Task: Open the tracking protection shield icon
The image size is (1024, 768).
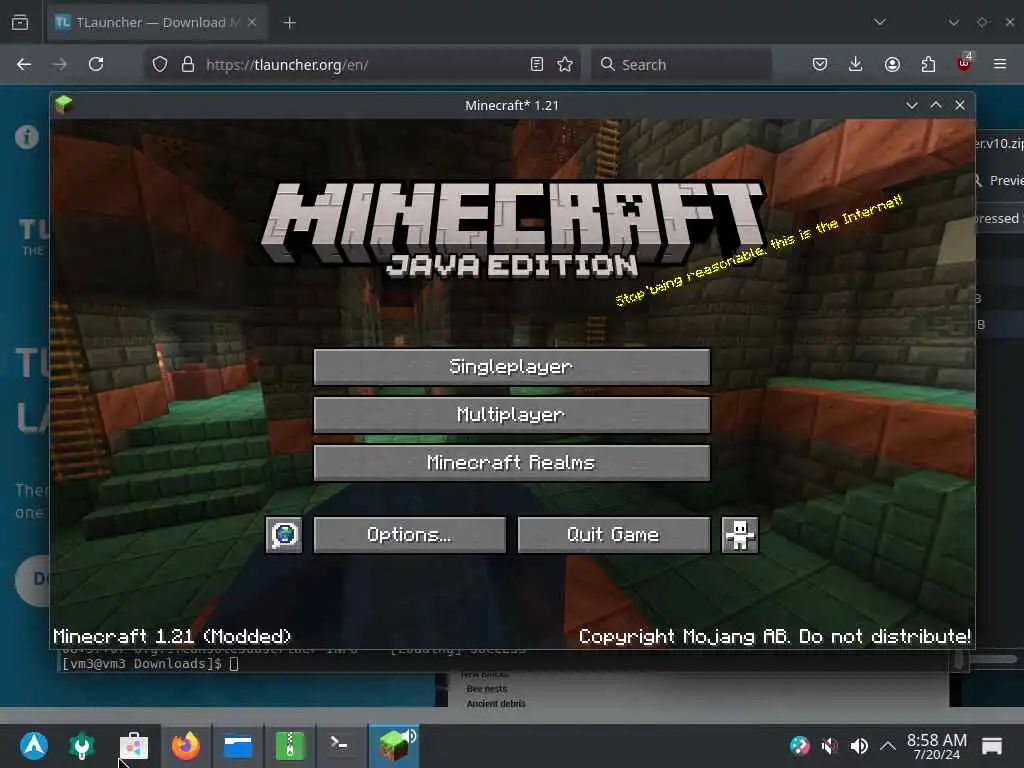Action: (160, 64)
